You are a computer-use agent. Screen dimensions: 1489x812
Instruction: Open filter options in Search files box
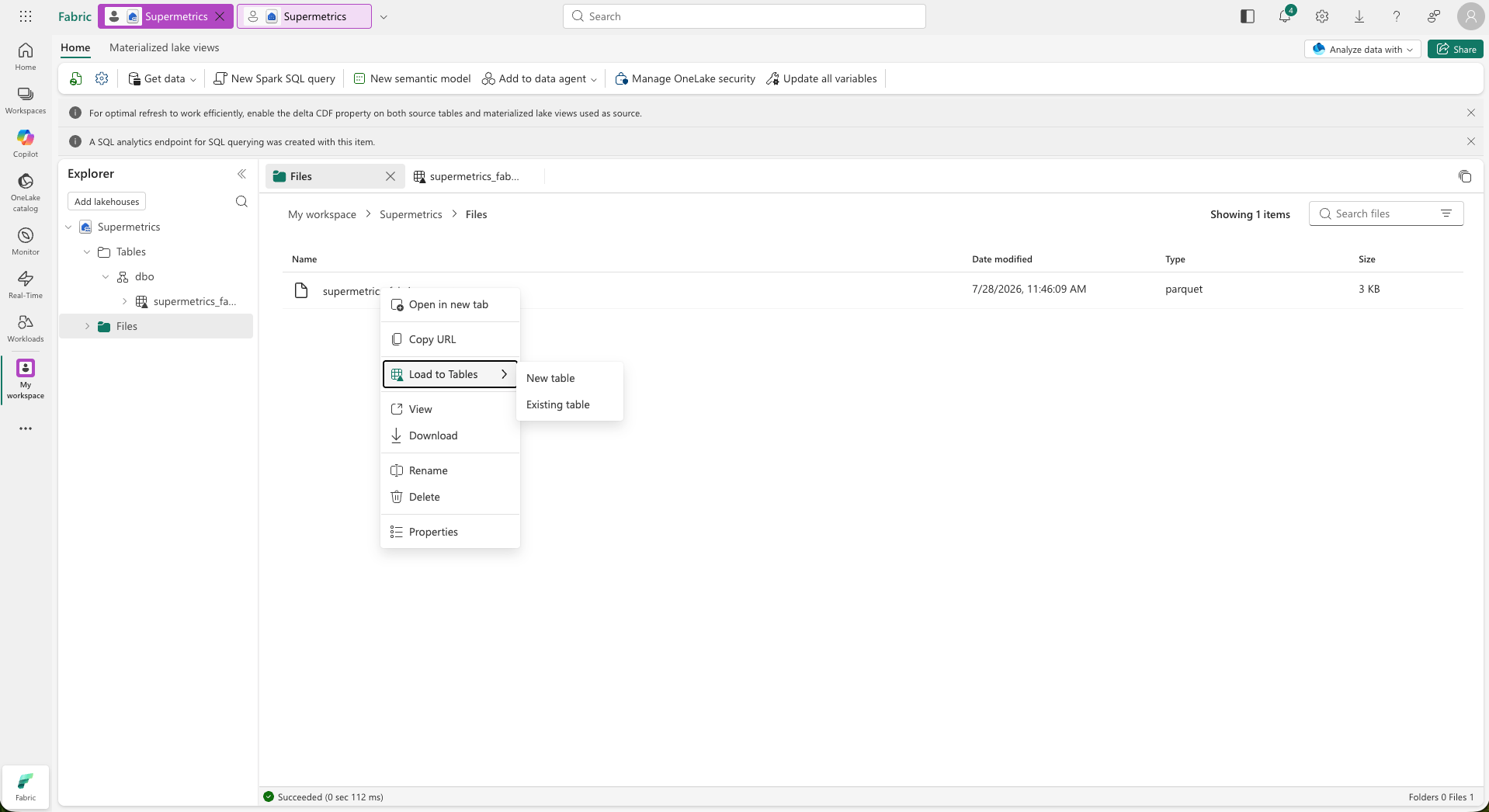[x=1446, y=213]
